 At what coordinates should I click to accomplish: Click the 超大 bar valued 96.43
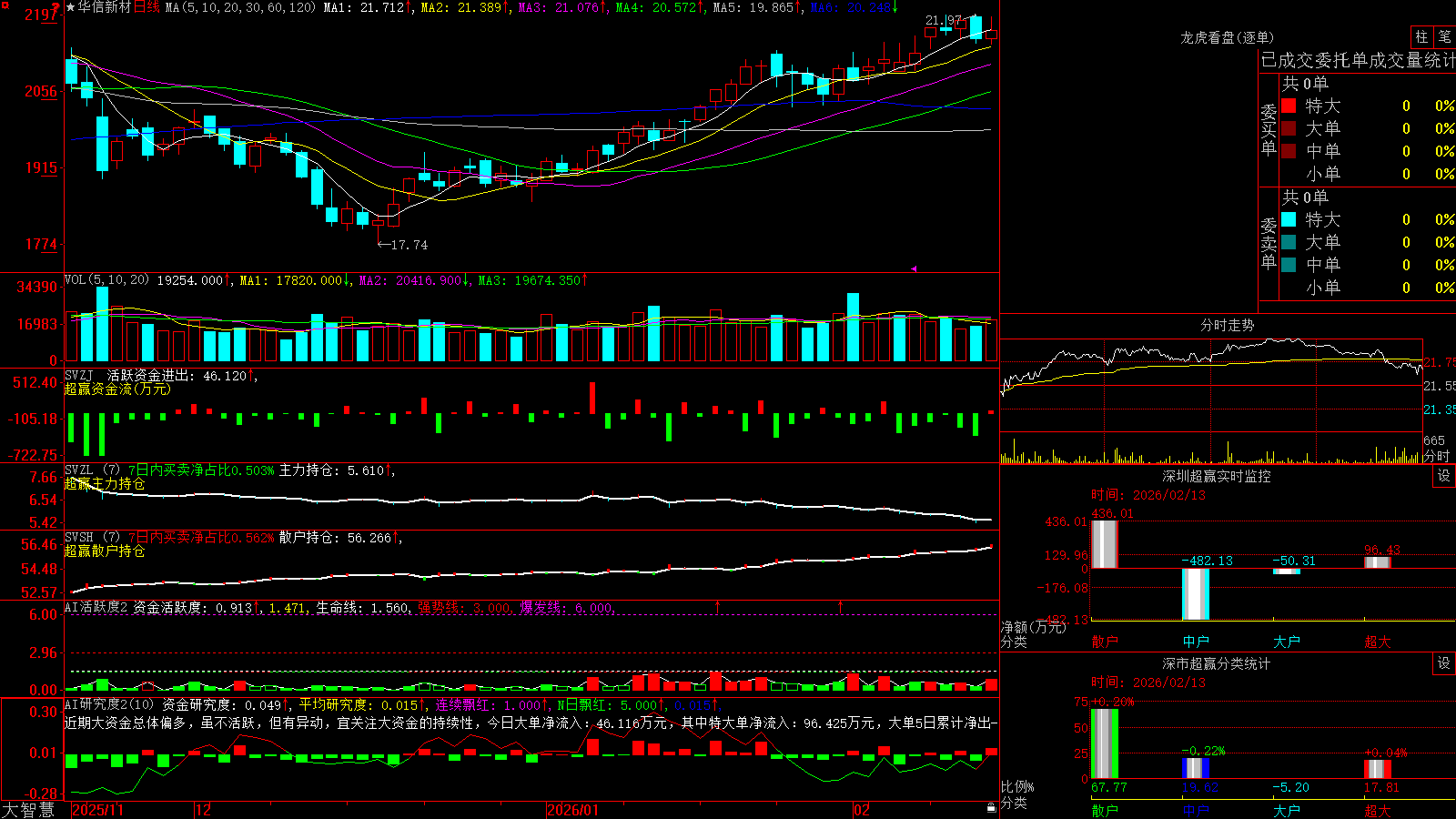coord(1377,562)
